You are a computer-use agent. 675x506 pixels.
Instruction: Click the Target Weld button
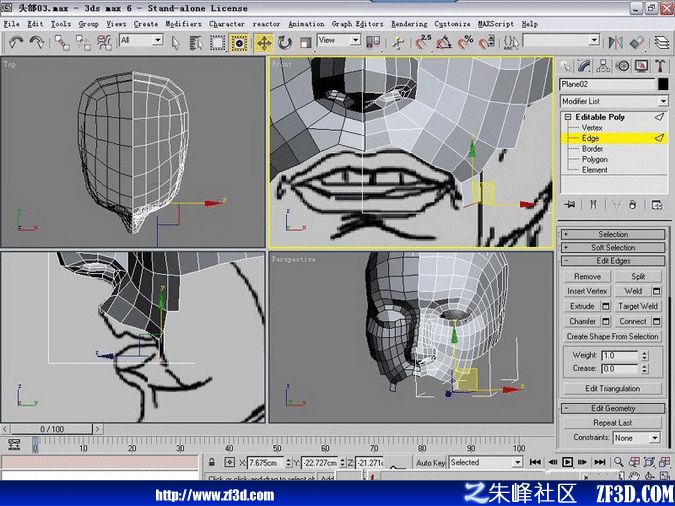click(x=638, y=306)
